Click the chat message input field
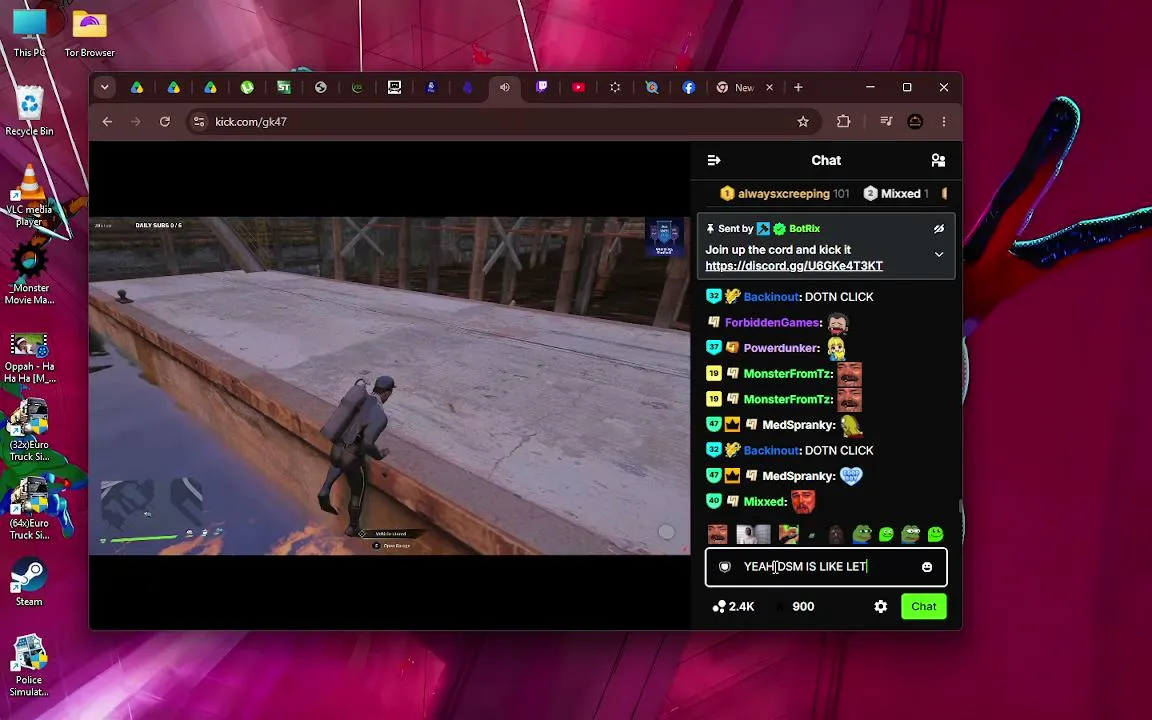This screenshot has height=720, width=1152. point(826,566)
